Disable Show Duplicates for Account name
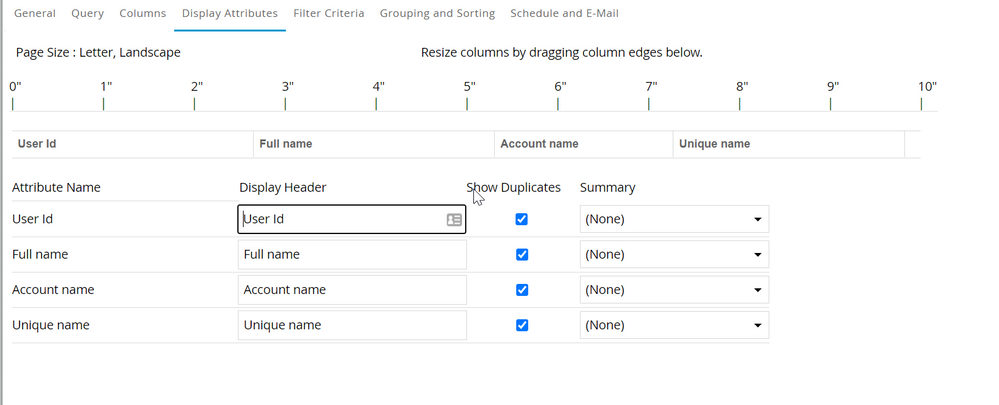Image resolution: width=999 pixels, height=405 pixels. (x=521, y=290)
